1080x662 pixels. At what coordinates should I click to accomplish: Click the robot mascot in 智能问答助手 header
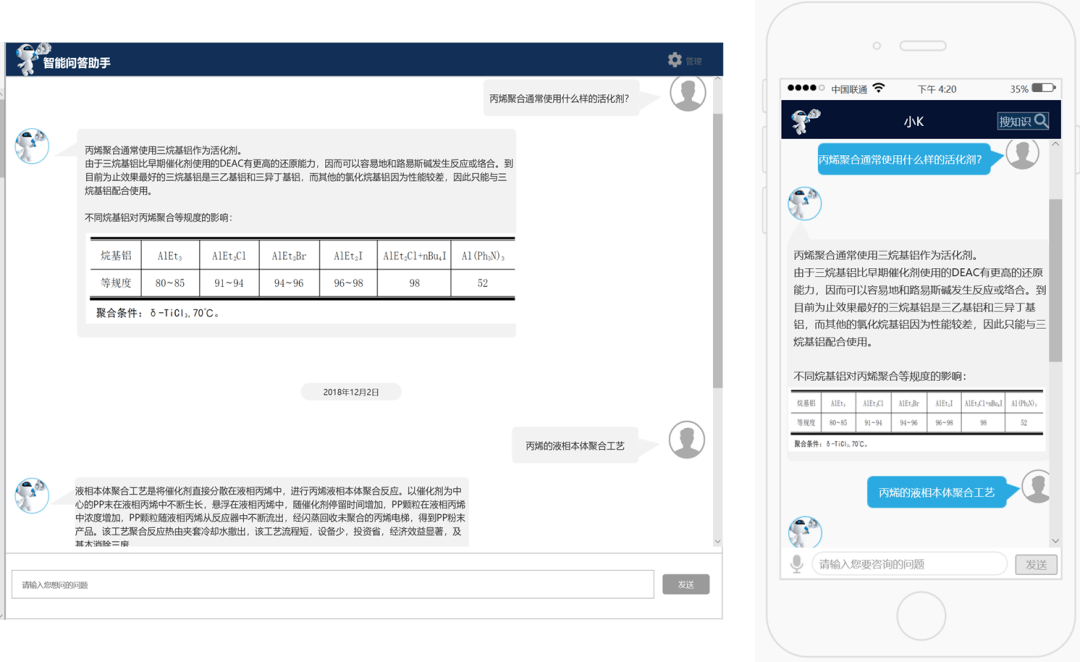tap(27, 58)
